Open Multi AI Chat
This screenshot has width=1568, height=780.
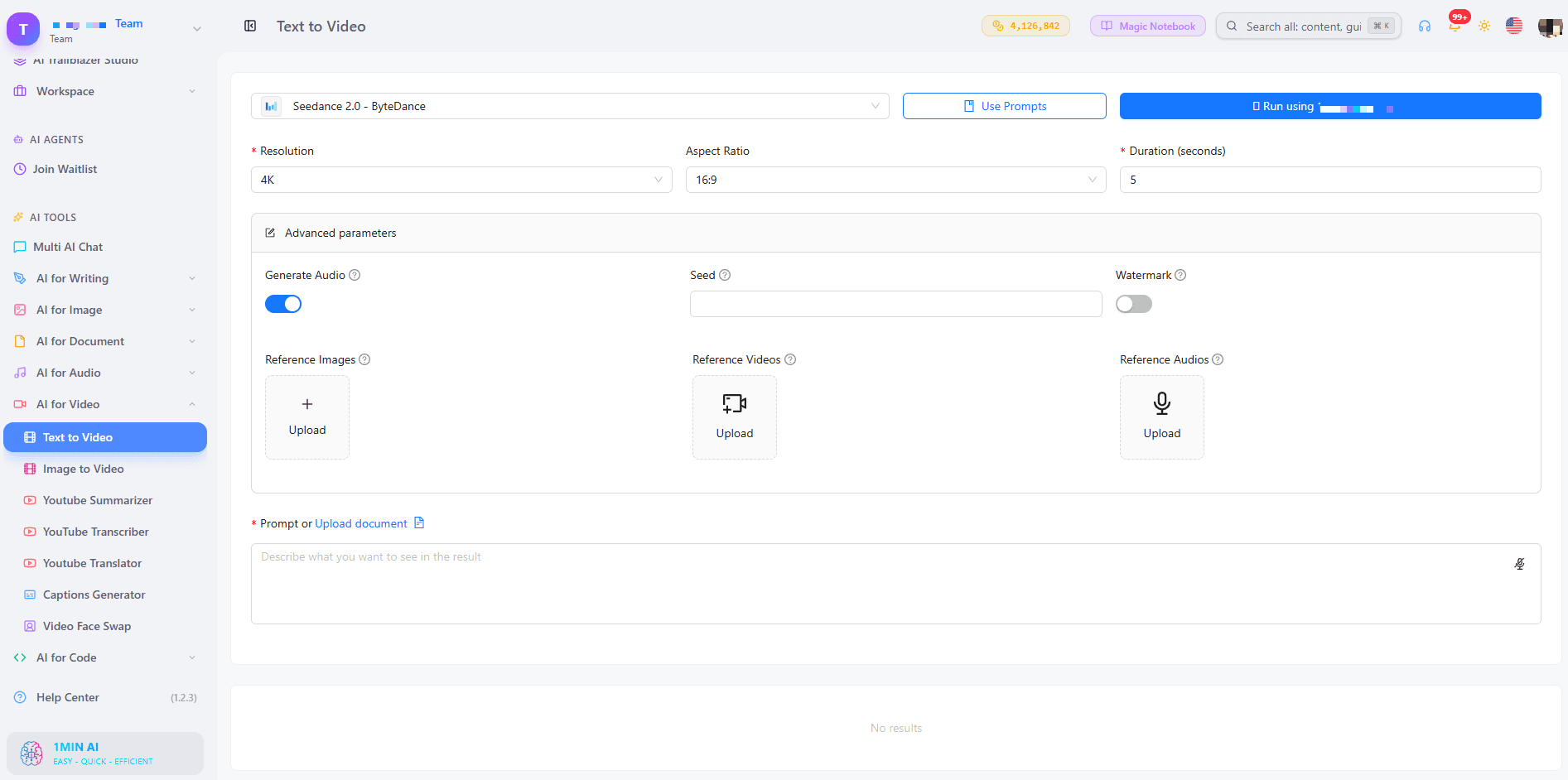pos(105,247)
